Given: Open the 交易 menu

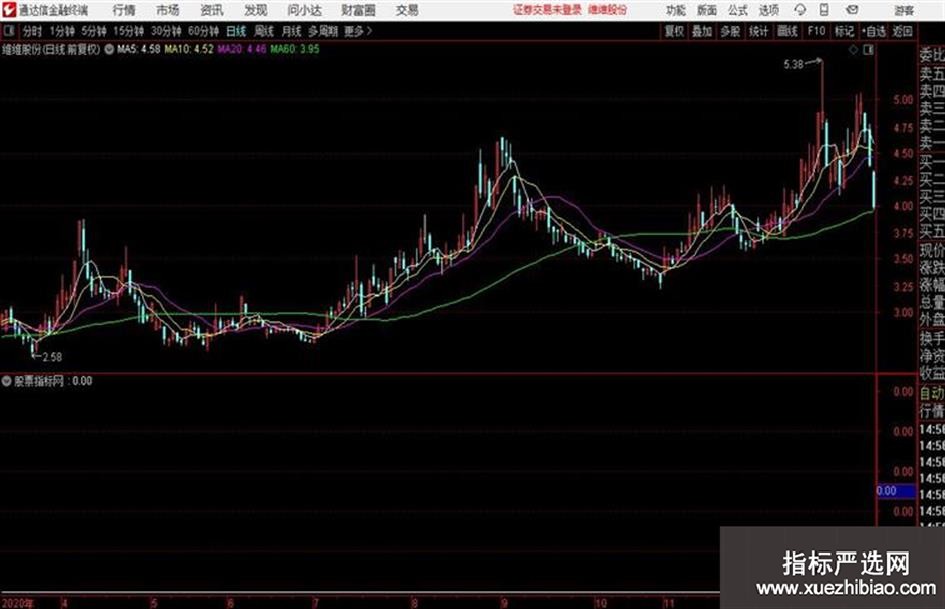Looking at the screenshot, I should [x=407, y=10].
